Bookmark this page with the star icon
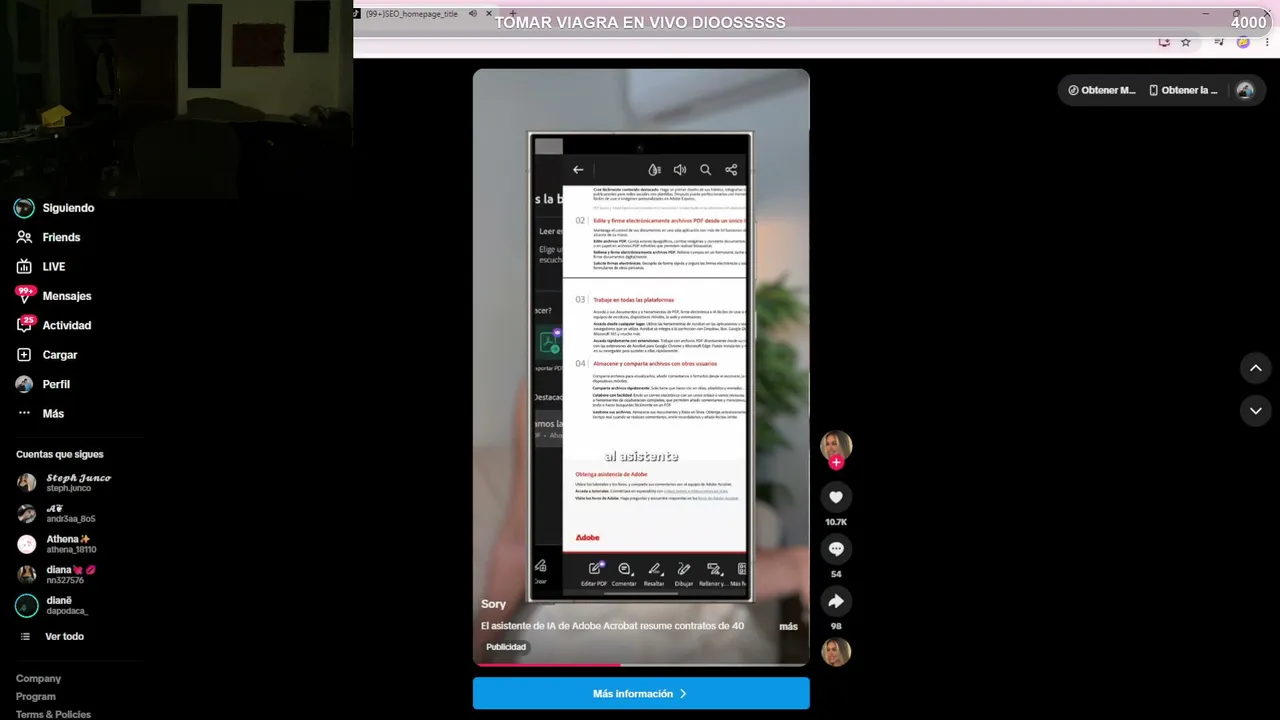1280x720 pixels. [1186, 42]
